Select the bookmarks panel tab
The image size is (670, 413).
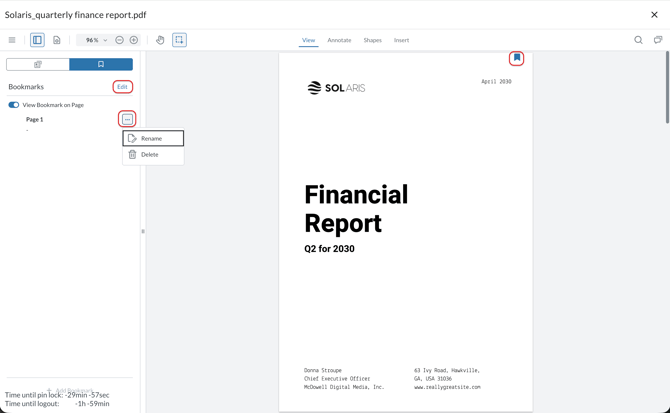101,64
